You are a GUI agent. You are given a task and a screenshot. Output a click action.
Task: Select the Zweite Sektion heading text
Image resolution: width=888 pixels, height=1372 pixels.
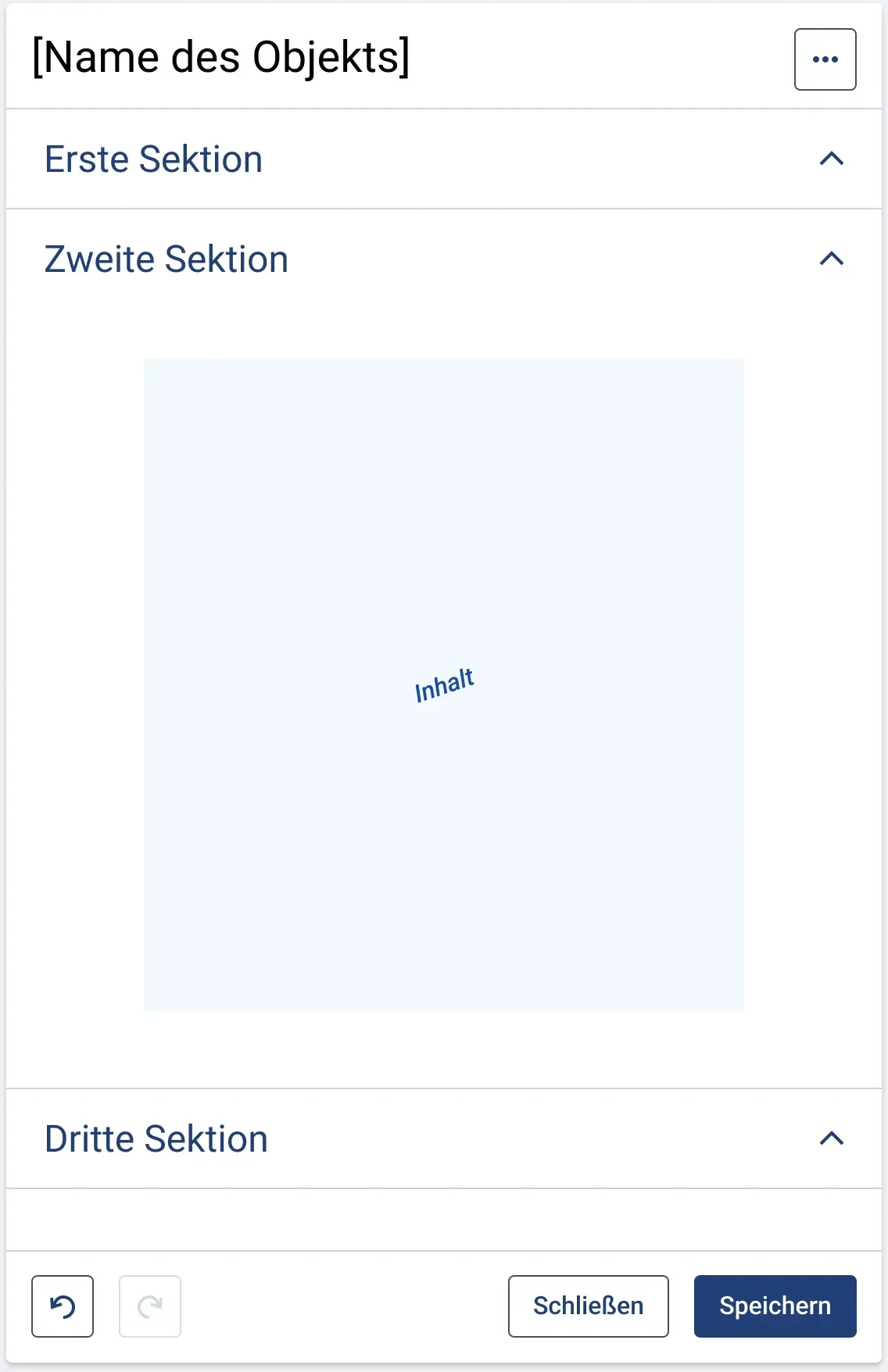coord(166,259)
